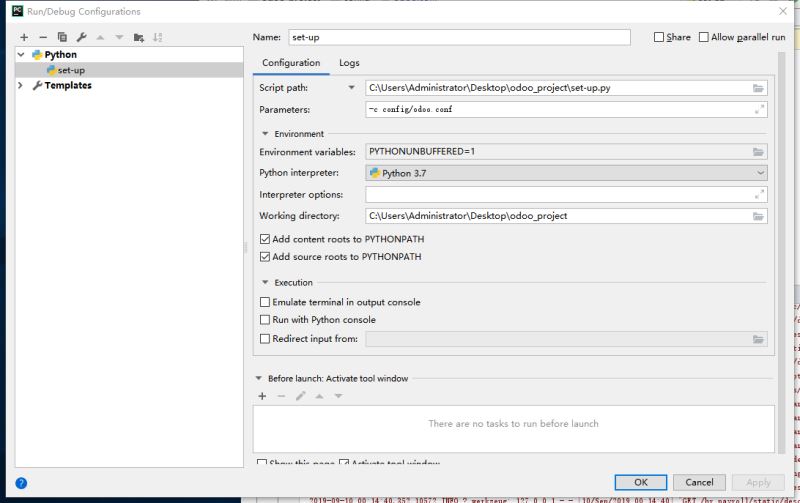This screenshot has width=800, height=503.
Task: Collapse the Python node in tree
Action: [x=21, y=55]
